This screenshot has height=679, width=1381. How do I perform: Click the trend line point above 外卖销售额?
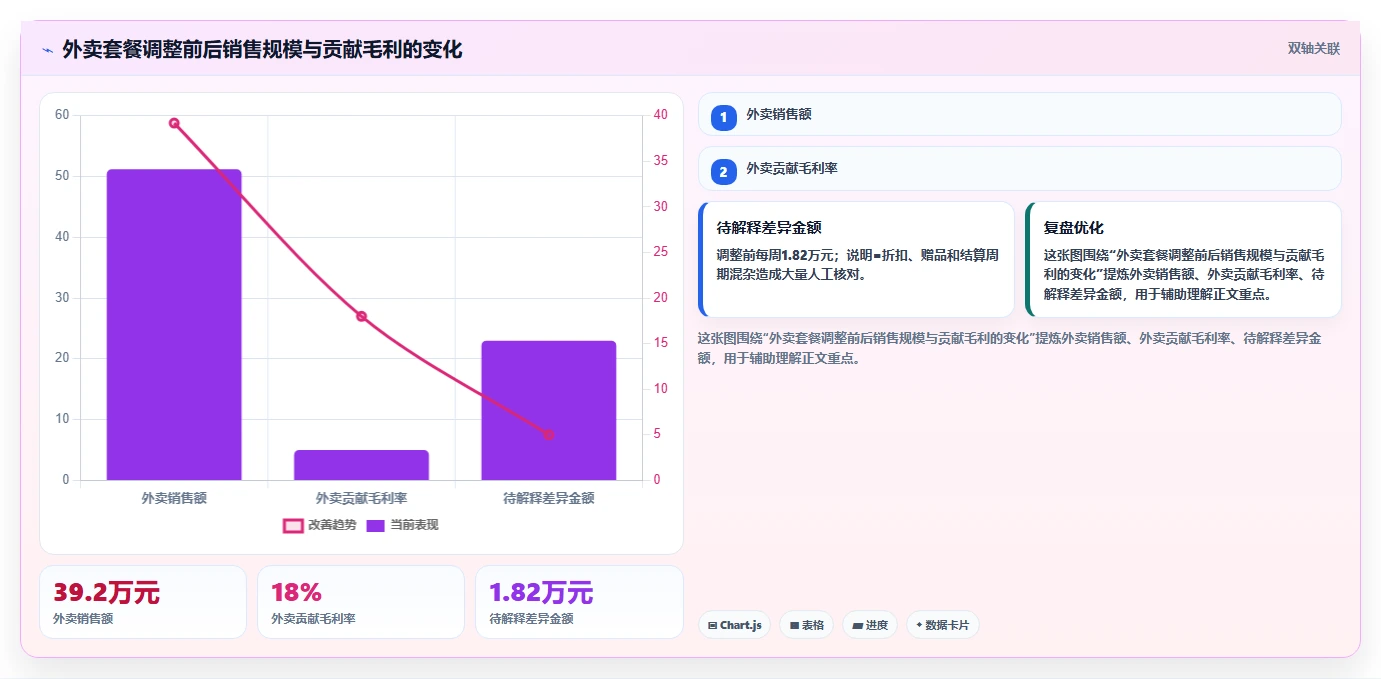[174, 124]
